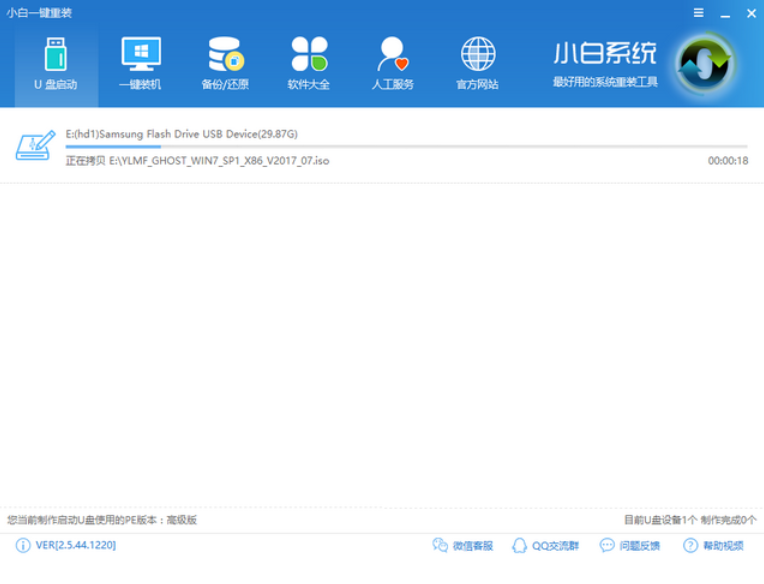Click the USB drive device icon
The height and width of the screenshot is (584, 764).
(x=36, y=146)
